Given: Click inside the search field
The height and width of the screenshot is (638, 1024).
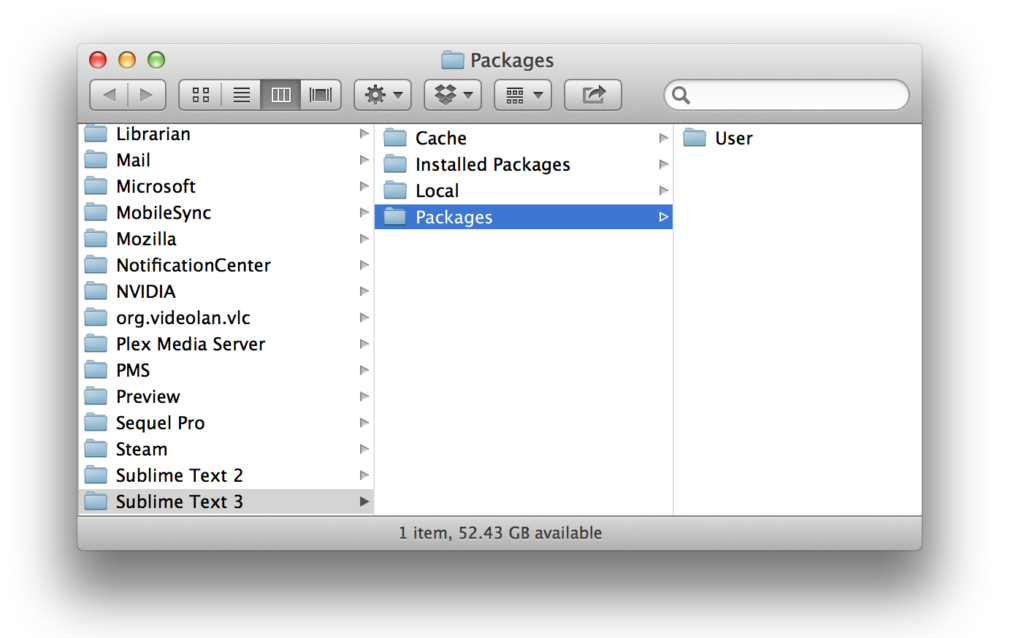Looking at the screenshot, I should coord(796,95).
